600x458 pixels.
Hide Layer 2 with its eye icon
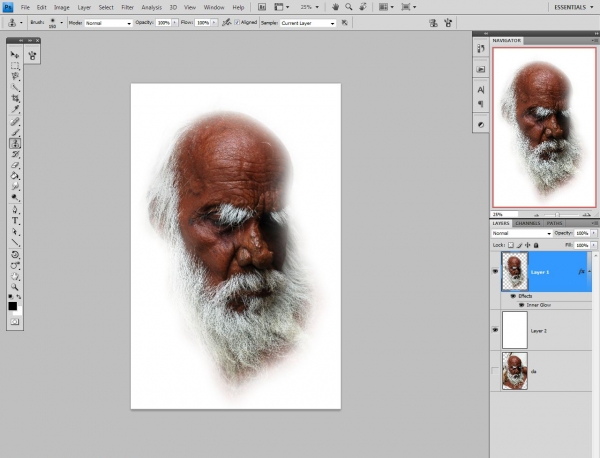coord(495,330)
